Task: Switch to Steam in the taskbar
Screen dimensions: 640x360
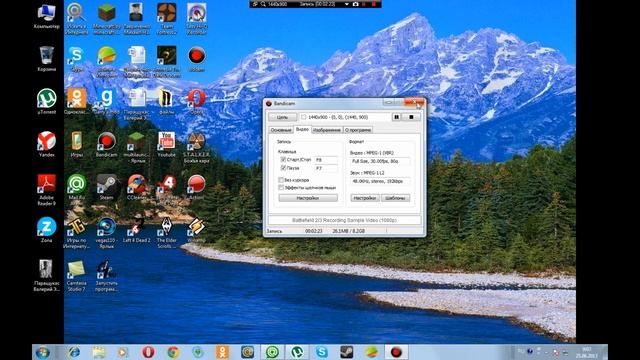Action: tap(347, 352)
